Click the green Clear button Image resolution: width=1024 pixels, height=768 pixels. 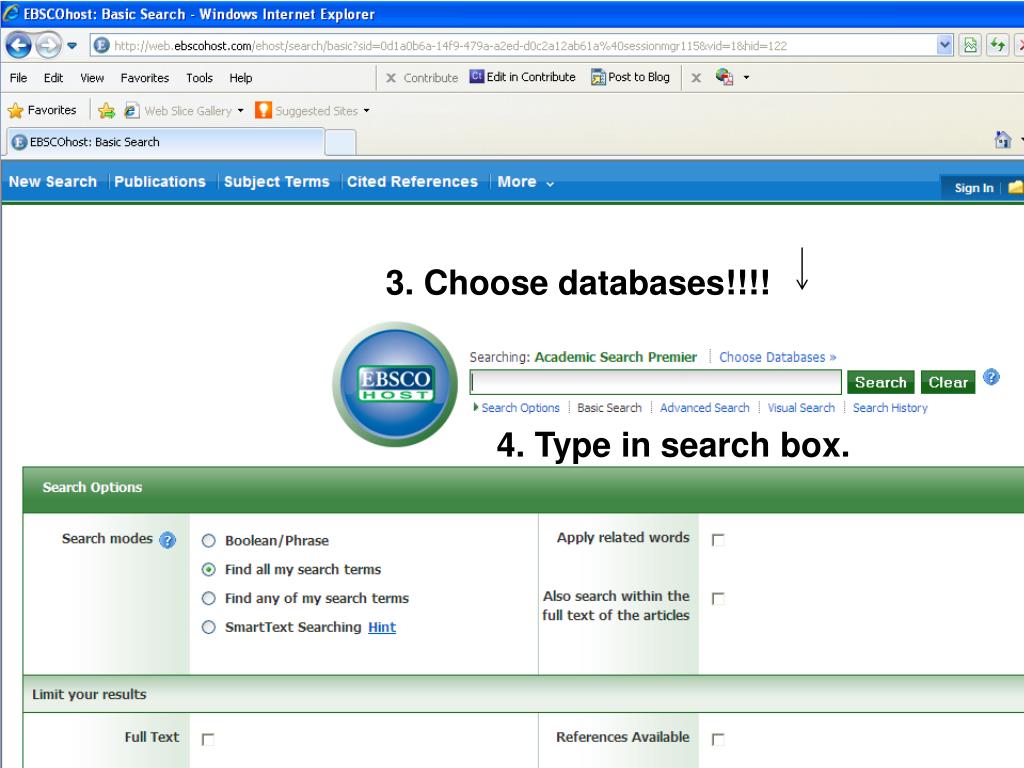pos(948,382)
